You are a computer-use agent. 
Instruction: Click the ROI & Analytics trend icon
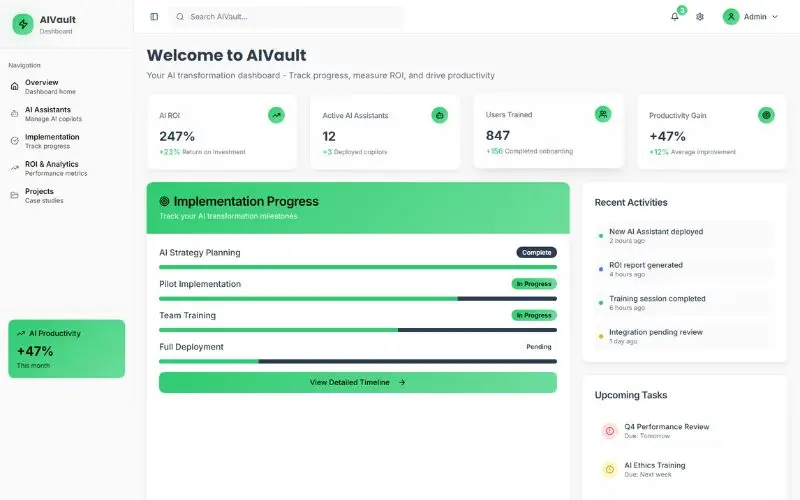(x=14, y=168)
